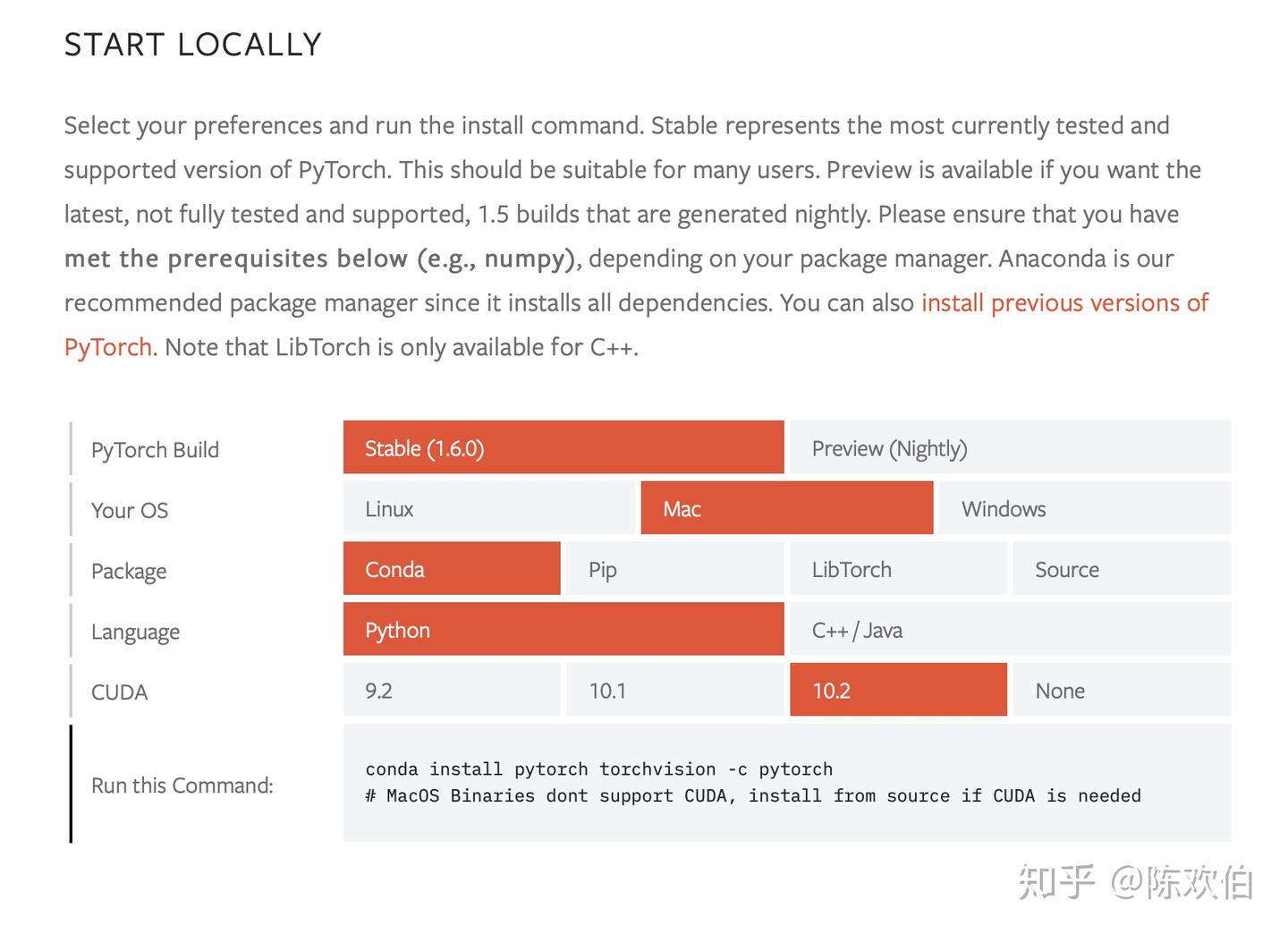
Task: Select Mac as your operating system
Action: click(785, 508)
